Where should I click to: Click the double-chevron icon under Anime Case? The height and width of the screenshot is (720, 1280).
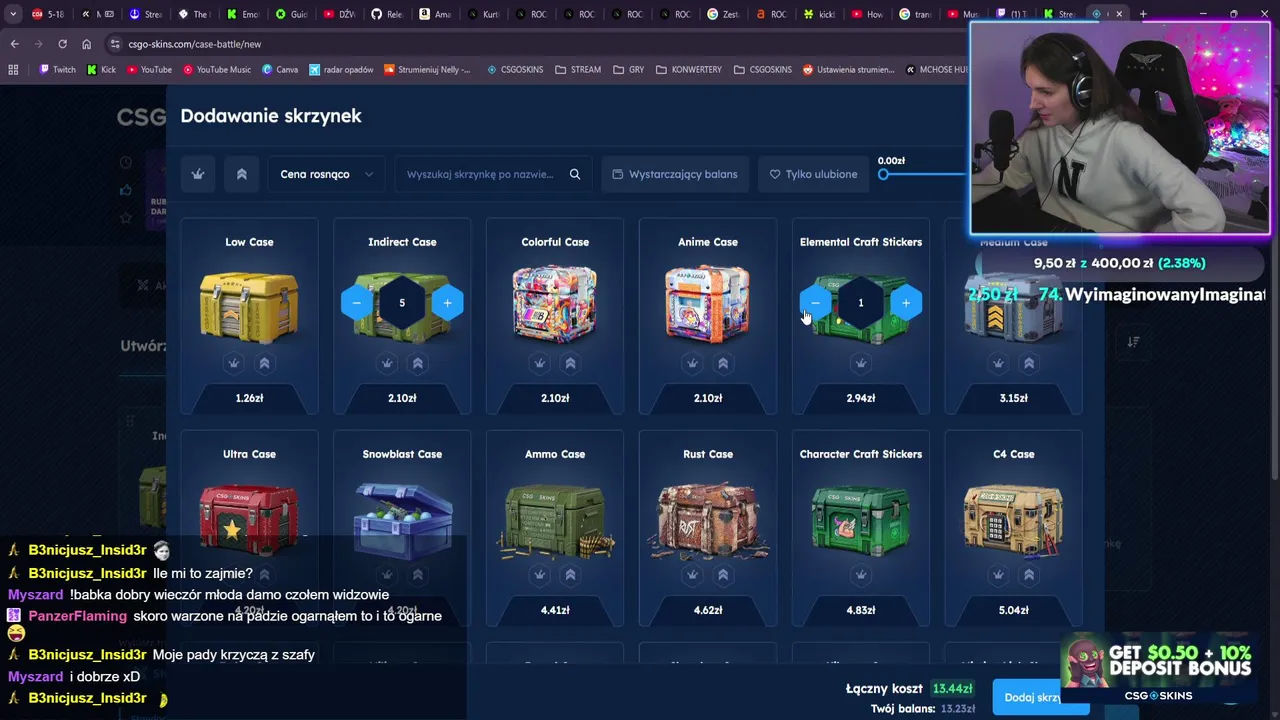tap(724, 363)
